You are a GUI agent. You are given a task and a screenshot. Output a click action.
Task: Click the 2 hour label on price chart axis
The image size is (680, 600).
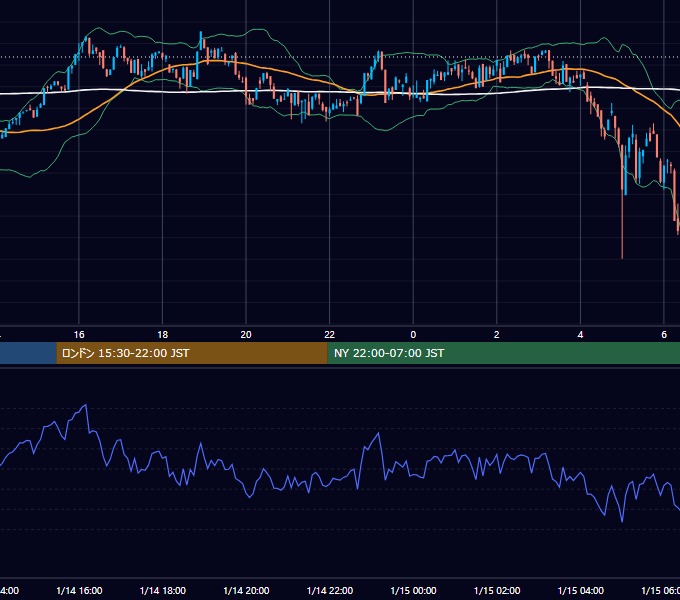coord(497,335)
